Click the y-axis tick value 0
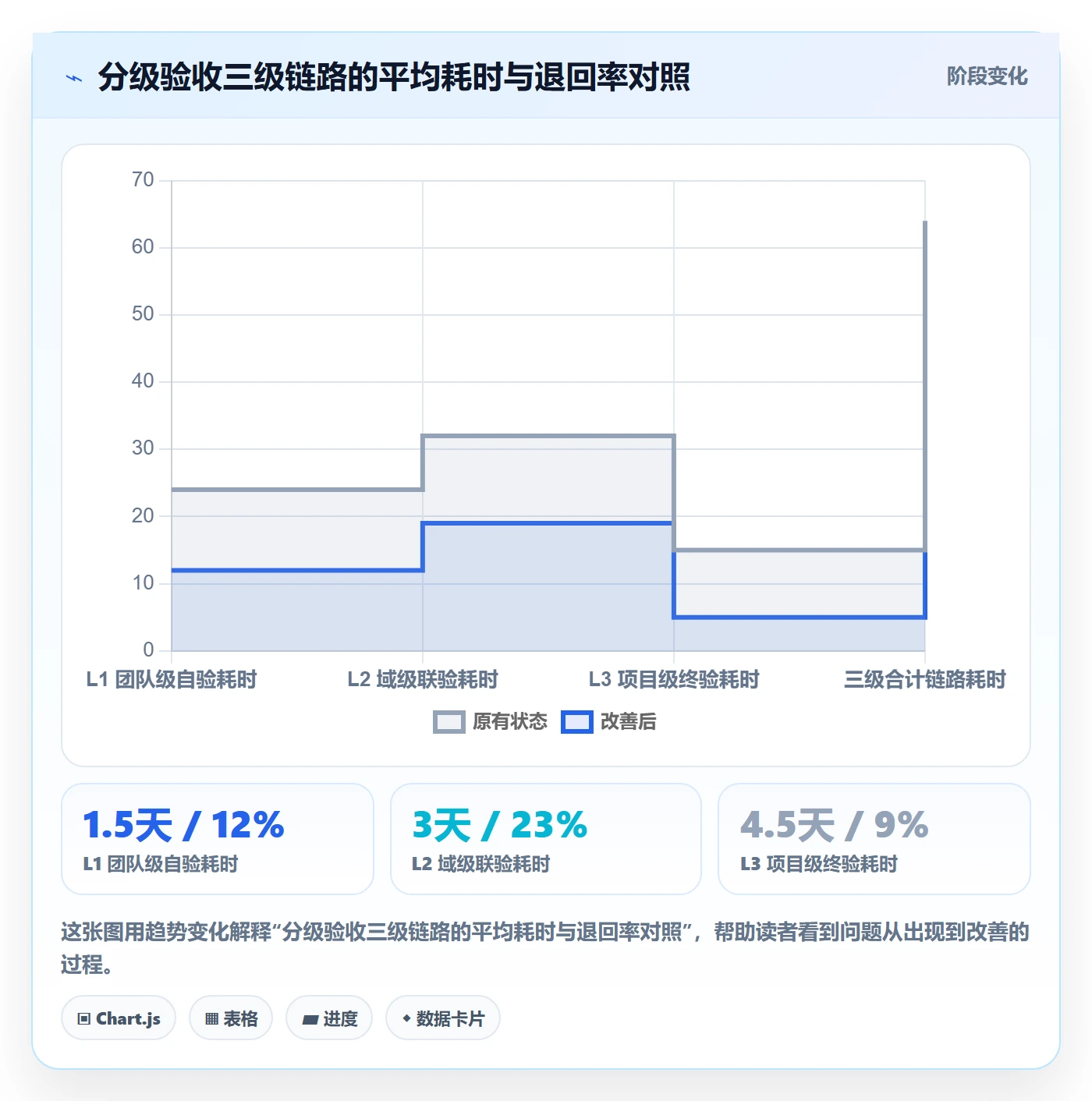The width and height of the screenshot is (1092, 1101). click(148, 650)
